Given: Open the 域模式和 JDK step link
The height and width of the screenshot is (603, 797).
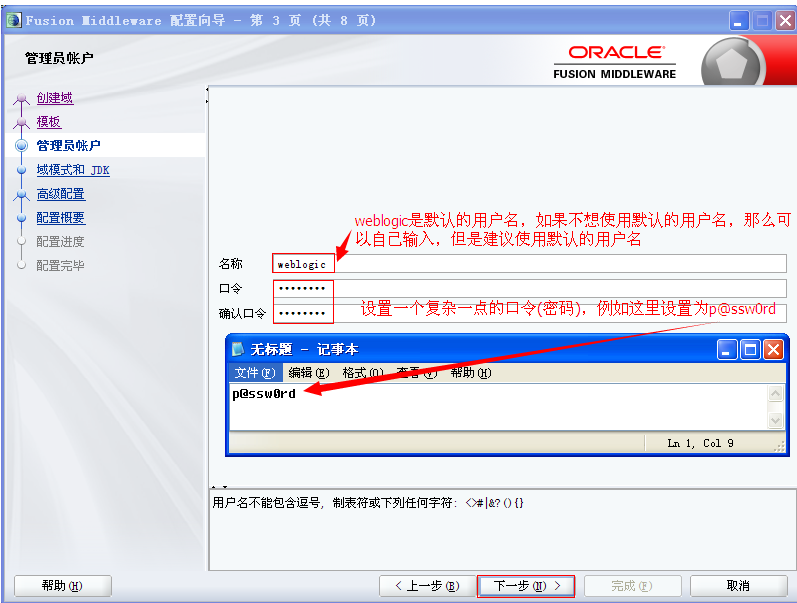Looking at the screenshot, I should [x=73, y=170].
